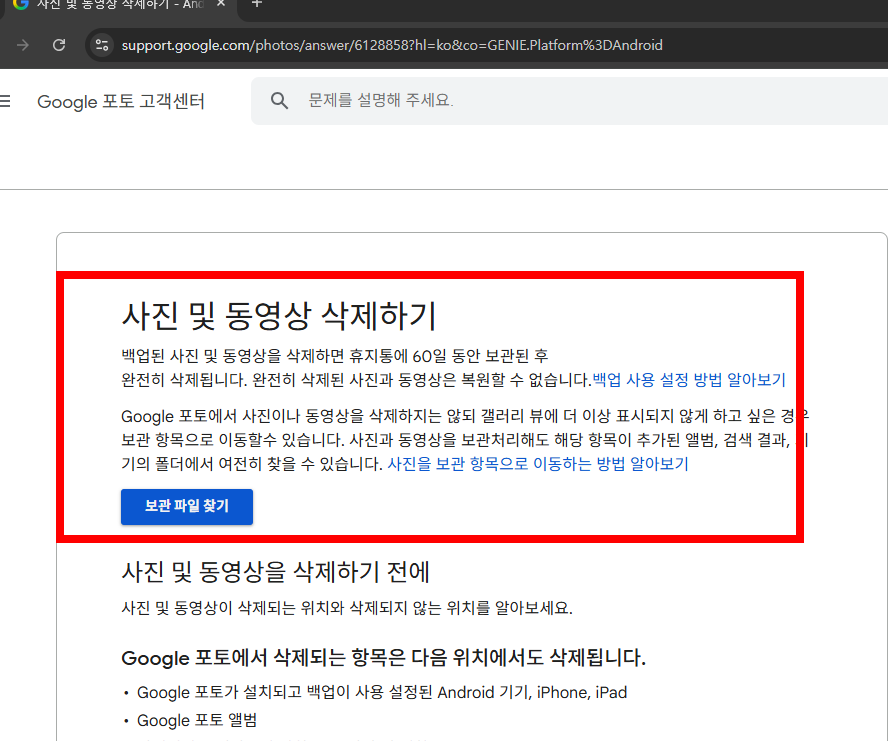The image size is (888, 741).
Task: Click the search magnifier icon
Action: (279, 100)
